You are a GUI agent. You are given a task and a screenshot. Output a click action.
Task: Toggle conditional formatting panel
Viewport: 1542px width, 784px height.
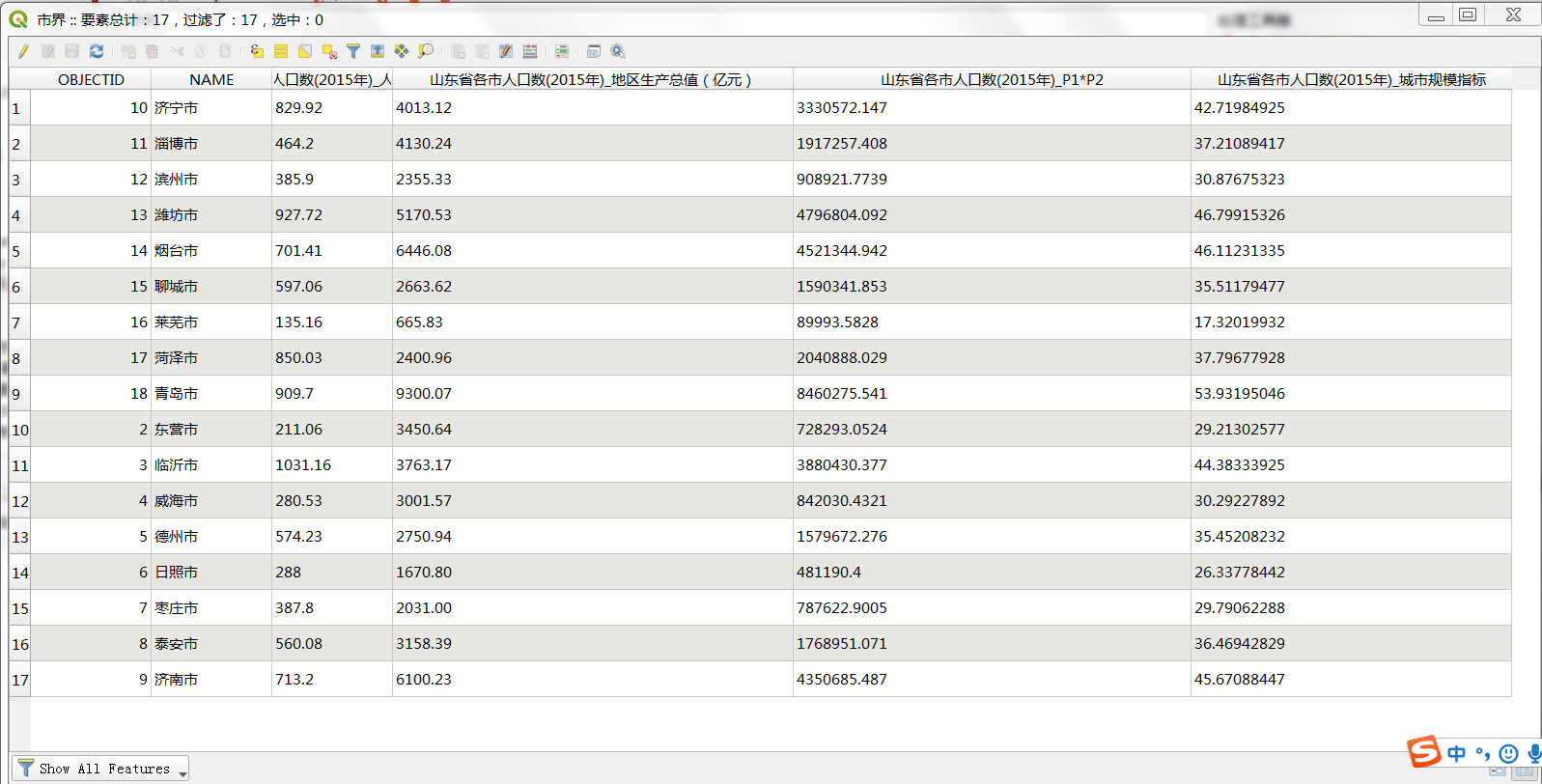[x=562, y=51]
